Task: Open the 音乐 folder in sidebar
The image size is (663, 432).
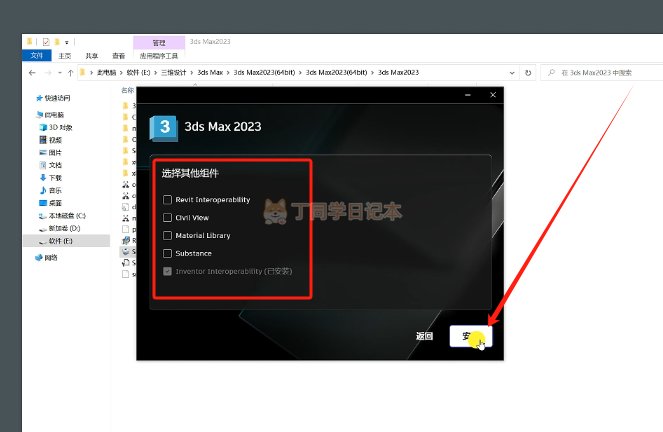Action: coord(51,191)
